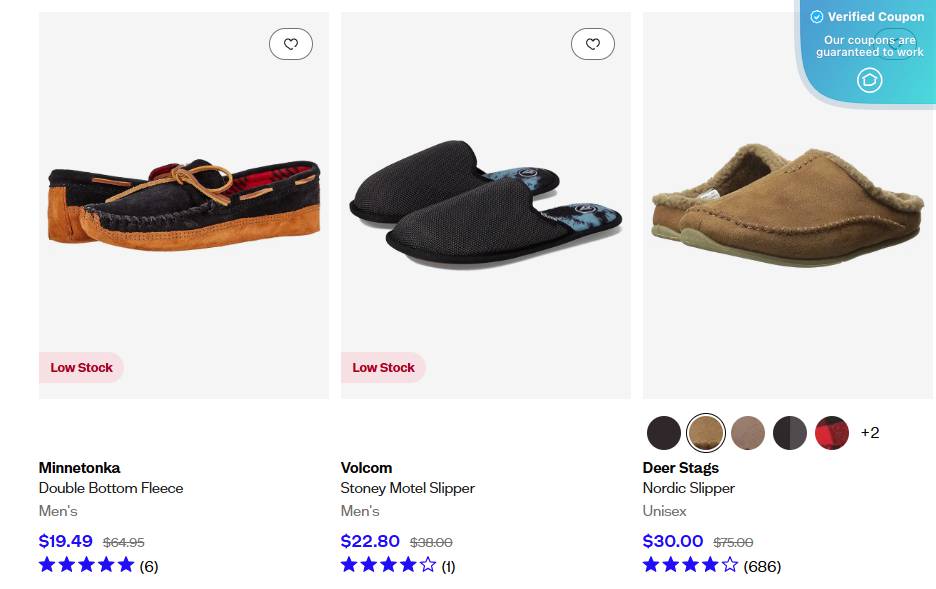
Task: Click the Low Stock badge on the Volcom card
Action: click(383, 367)
